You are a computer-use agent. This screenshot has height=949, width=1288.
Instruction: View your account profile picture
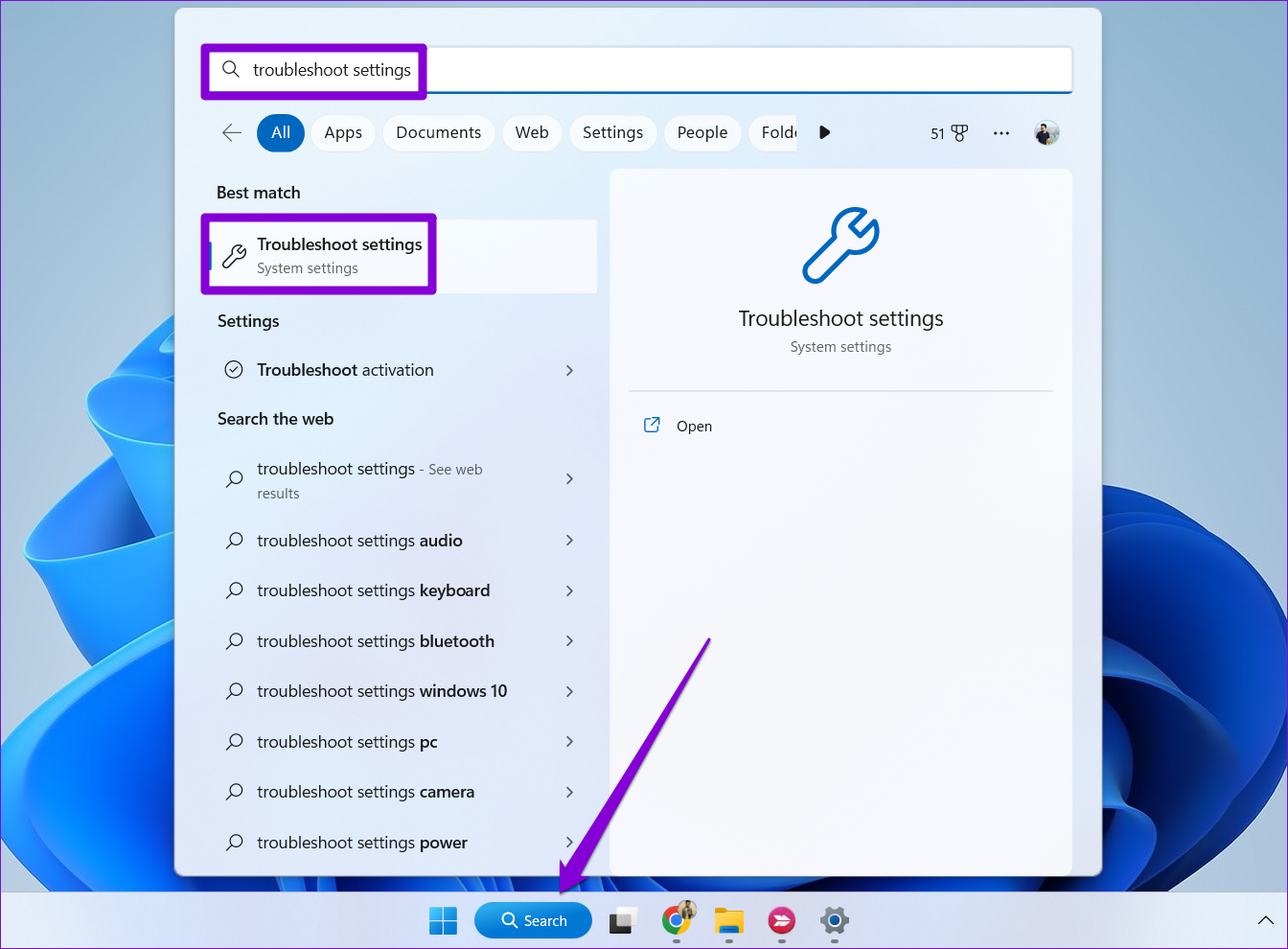pos(1046,133)
